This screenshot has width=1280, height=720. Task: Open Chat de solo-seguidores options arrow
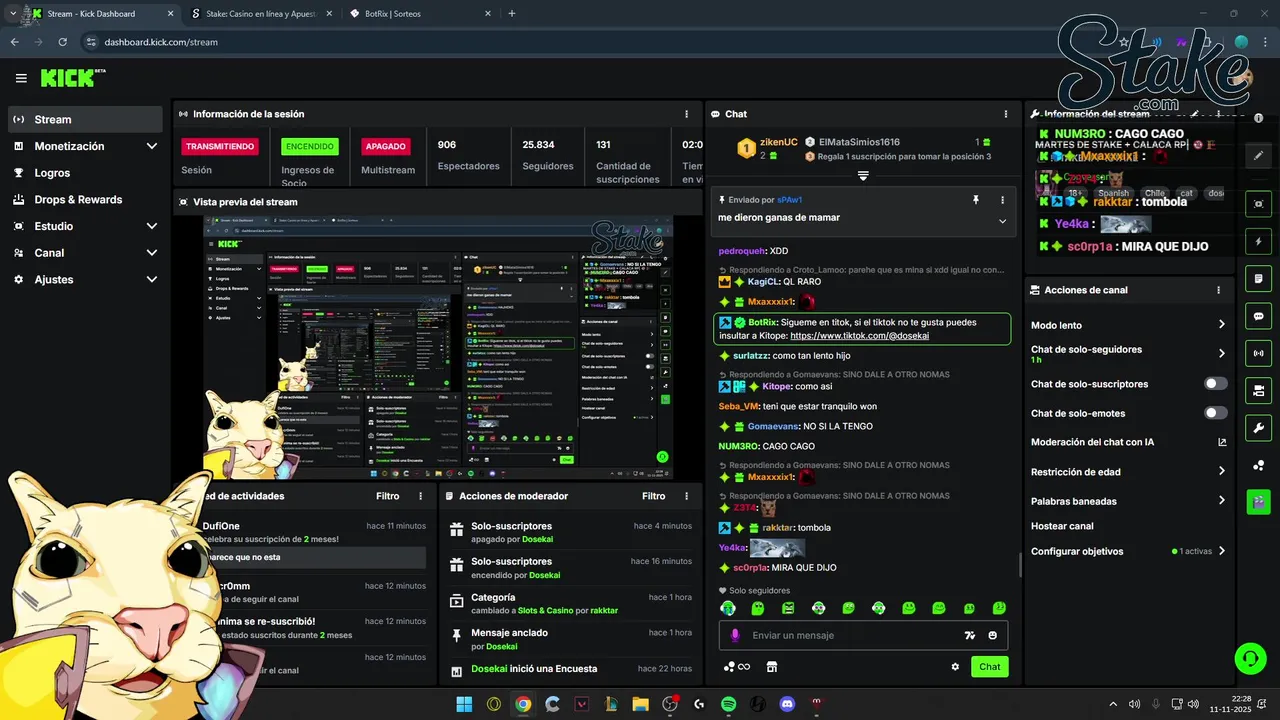pyautogui.click(x=1221, y=354)
